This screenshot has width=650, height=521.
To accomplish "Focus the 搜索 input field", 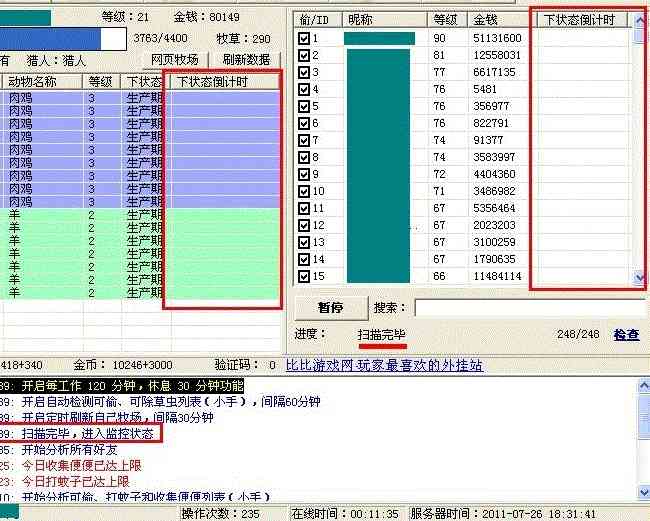I will tap(531, 308).
